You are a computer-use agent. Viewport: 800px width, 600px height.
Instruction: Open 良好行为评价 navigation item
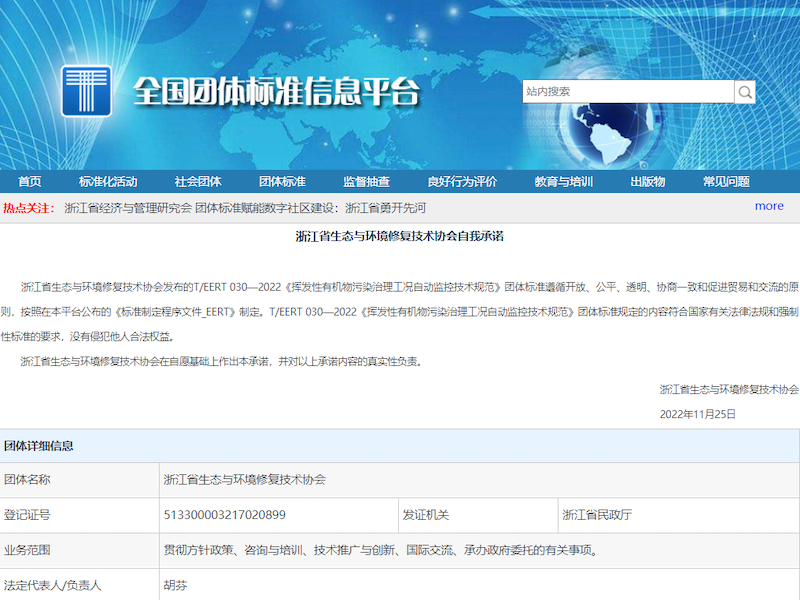(x=462, y=182)
